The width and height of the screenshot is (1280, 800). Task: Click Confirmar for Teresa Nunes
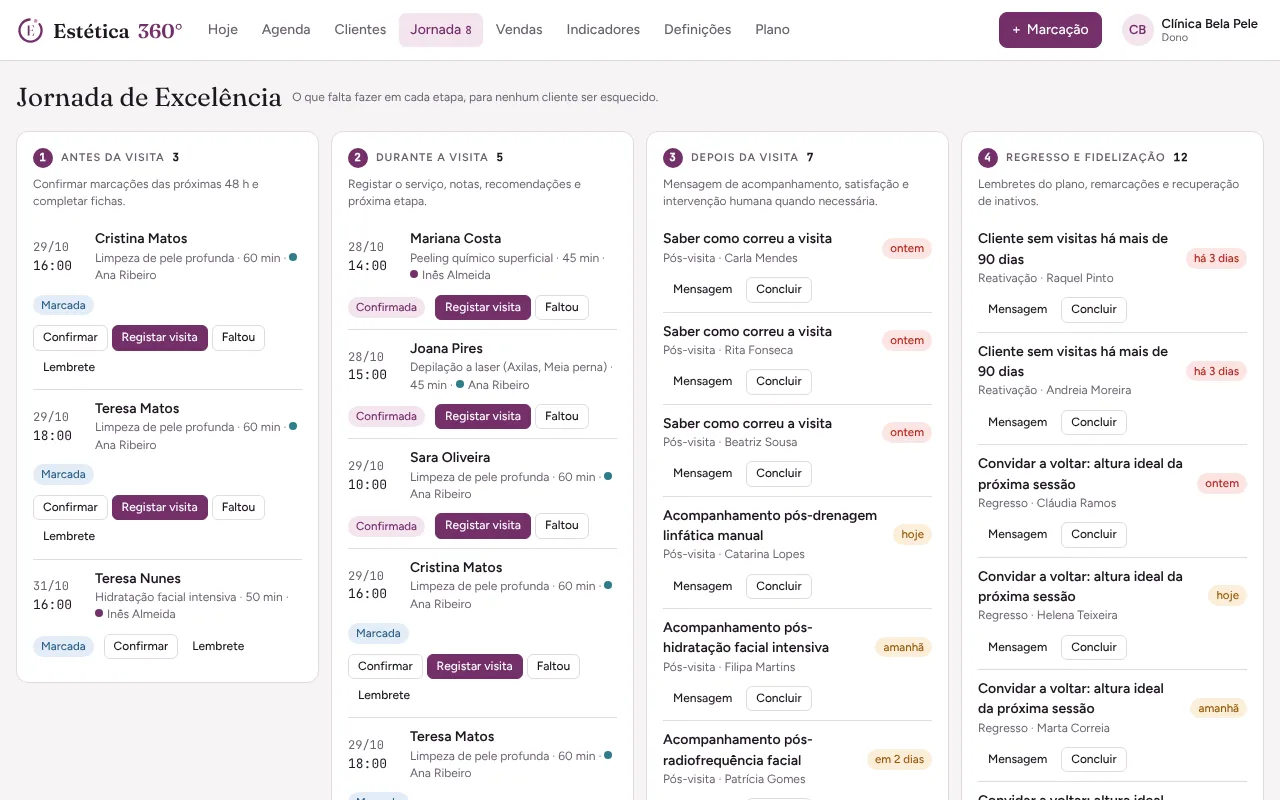point(141,647)
